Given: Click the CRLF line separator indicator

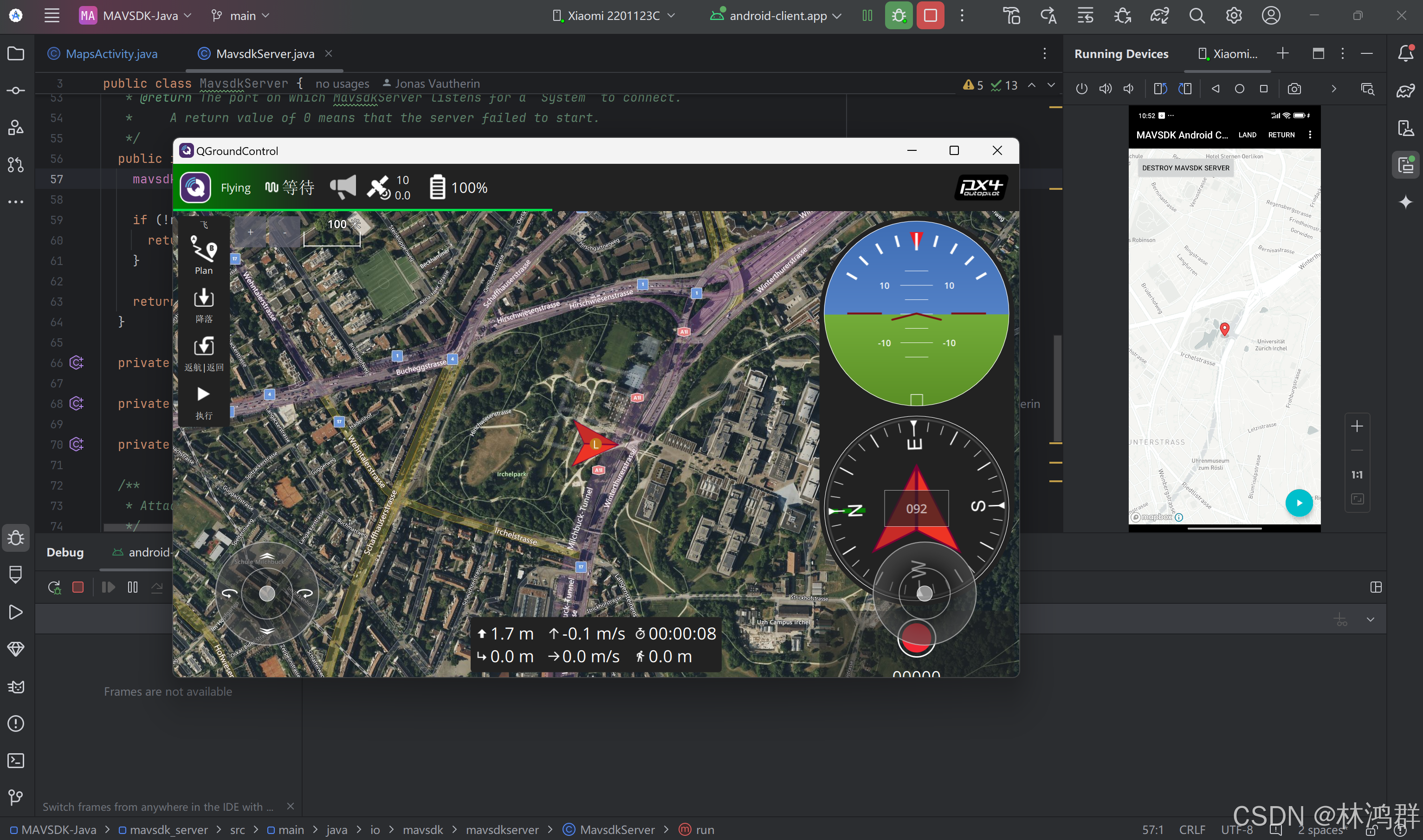Looking at the screenshot, I should pyautogui.click(x=1191, y=829).
